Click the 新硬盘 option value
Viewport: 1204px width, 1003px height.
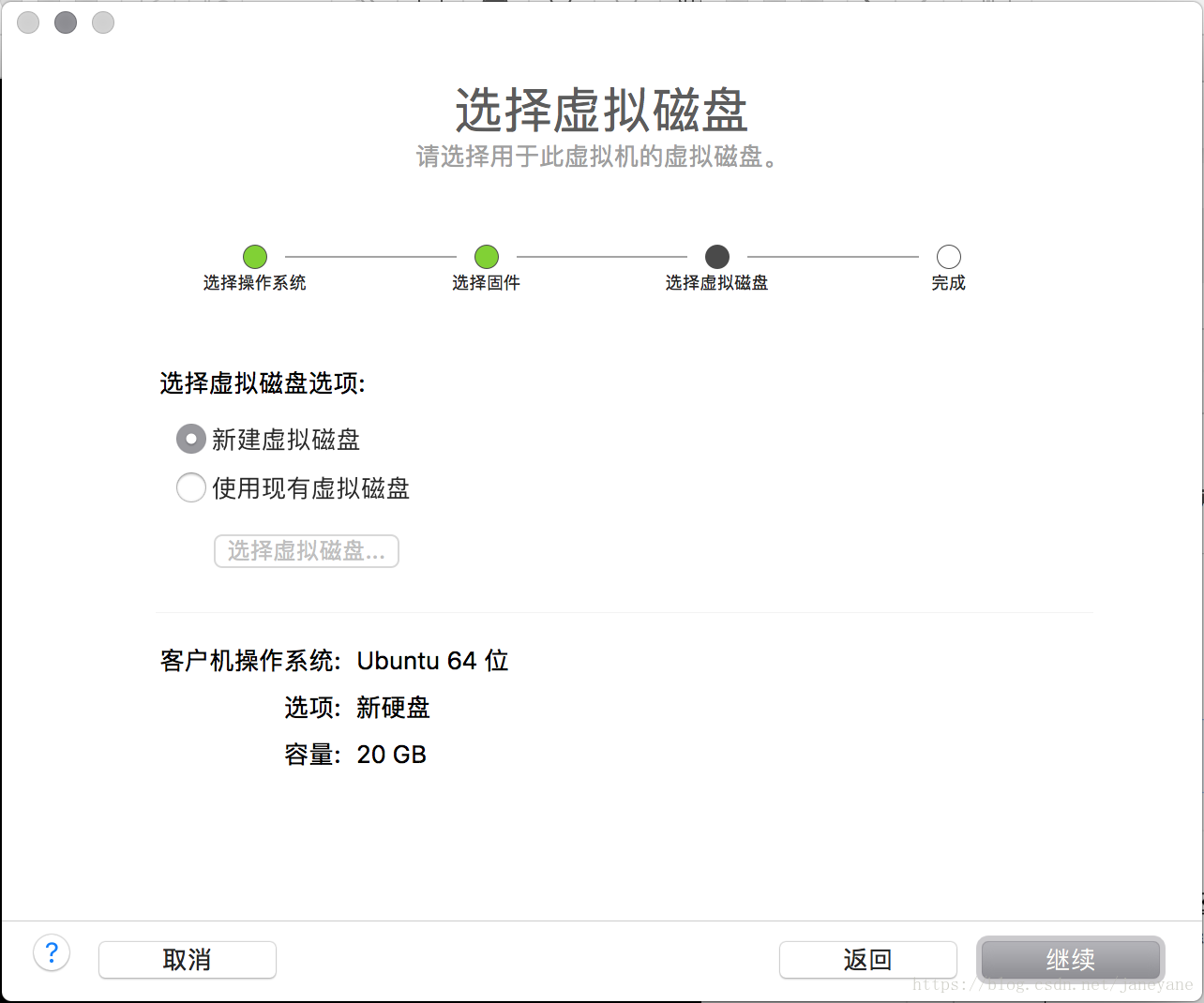tap(393, 708)
